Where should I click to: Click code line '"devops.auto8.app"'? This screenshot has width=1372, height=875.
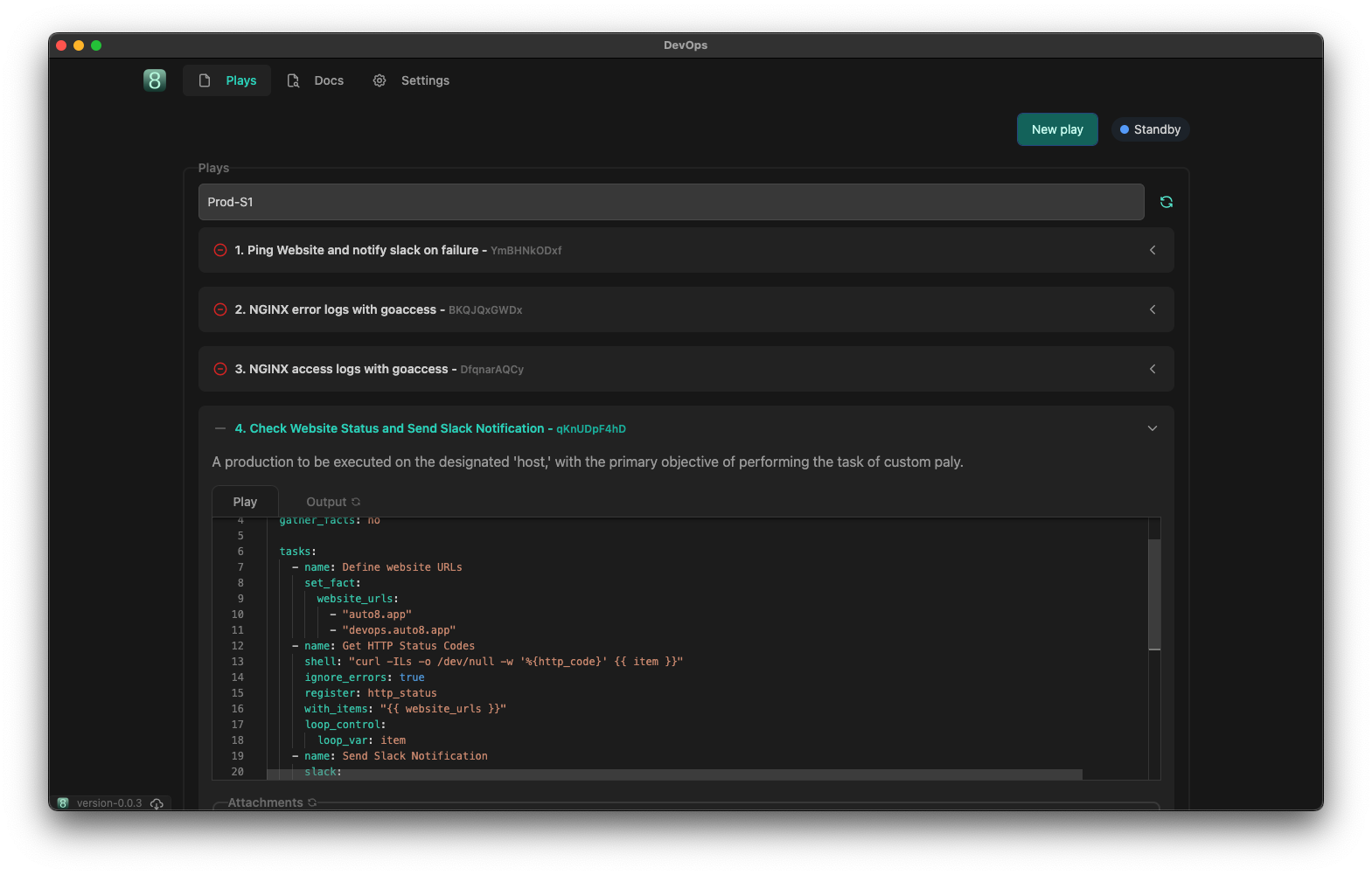coord(399,630)
